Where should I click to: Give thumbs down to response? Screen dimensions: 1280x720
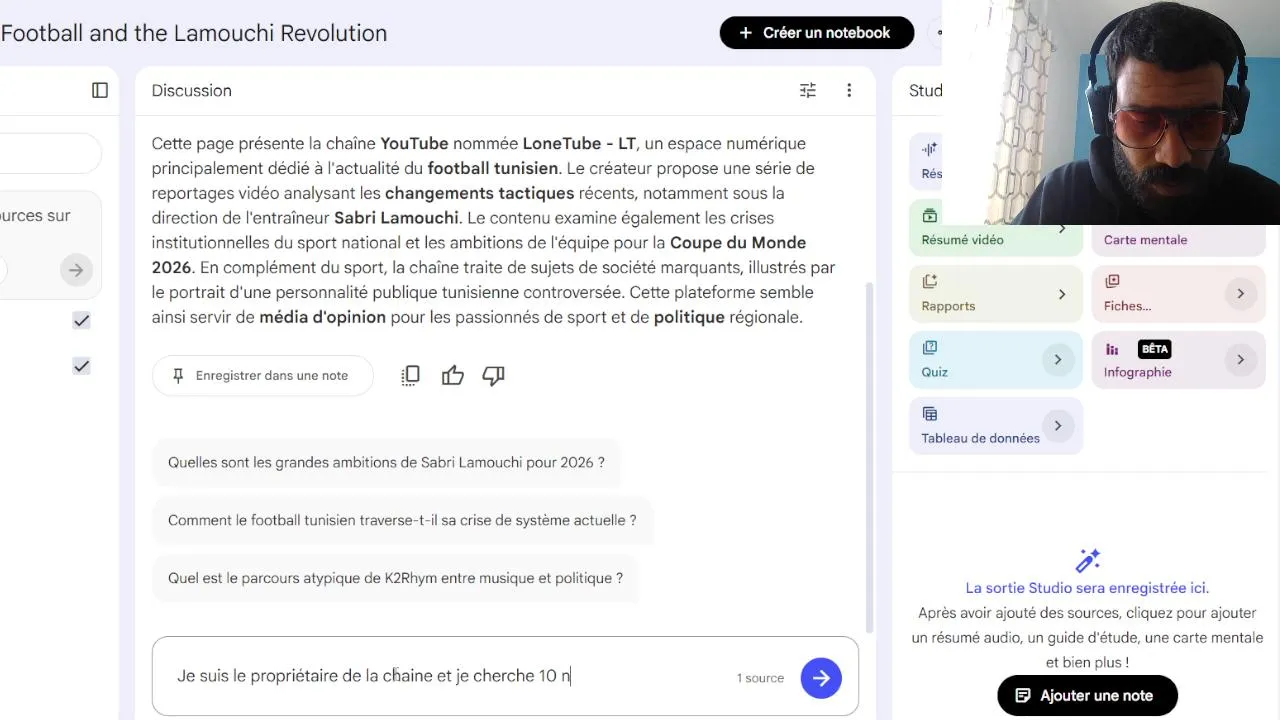(493, 376)
